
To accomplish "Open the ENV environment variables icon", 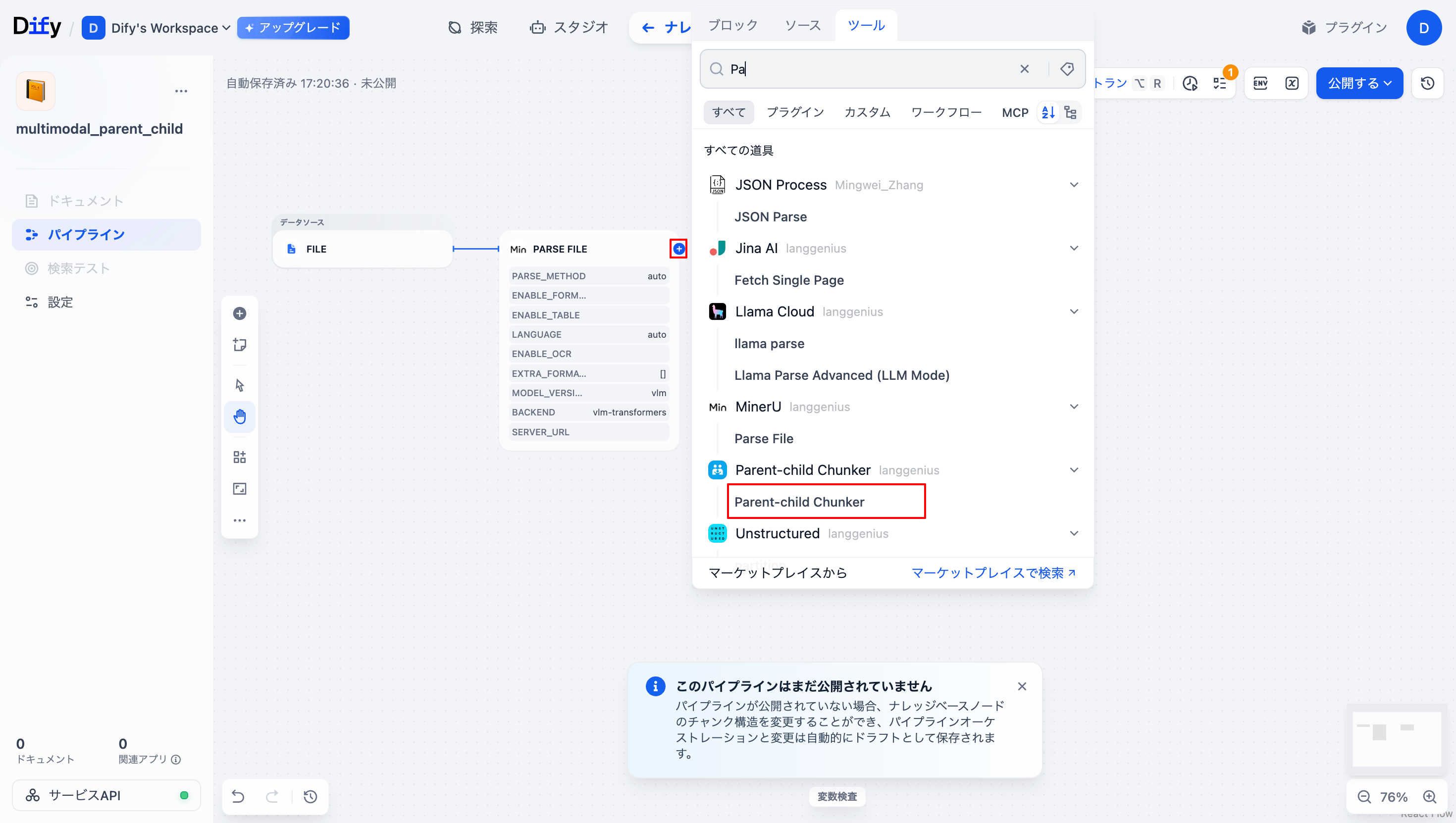I will 1260,83.
